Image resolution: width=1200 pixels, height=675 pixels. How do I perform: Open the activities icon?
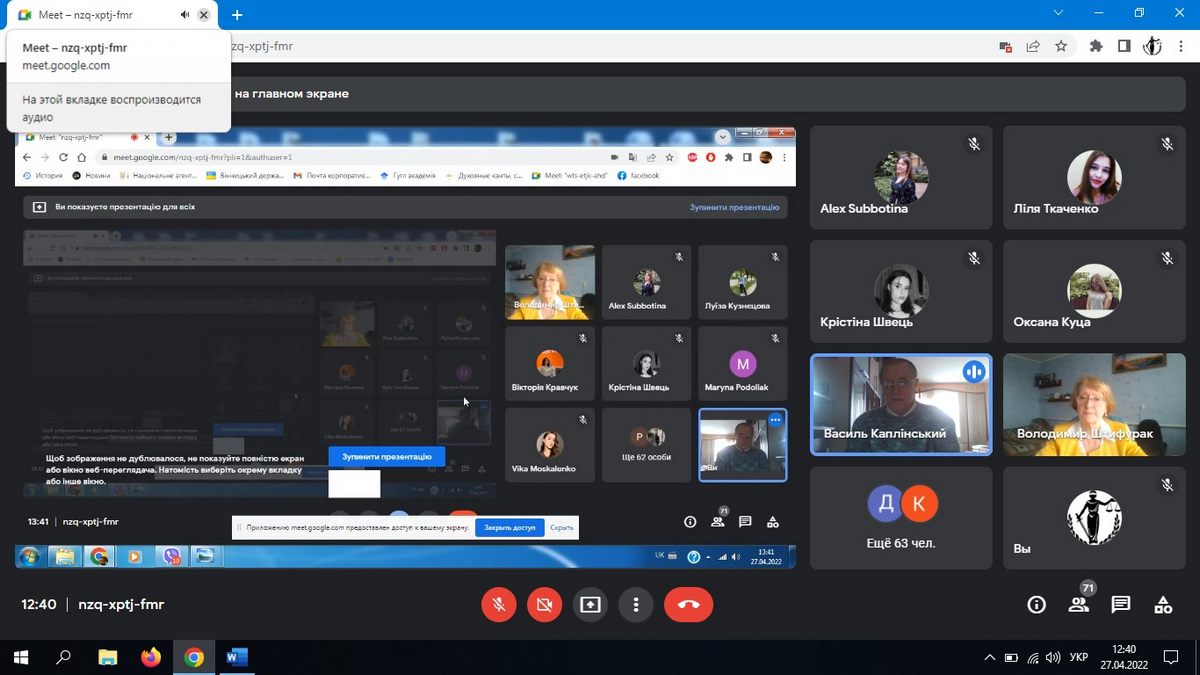pos(1163,605)
